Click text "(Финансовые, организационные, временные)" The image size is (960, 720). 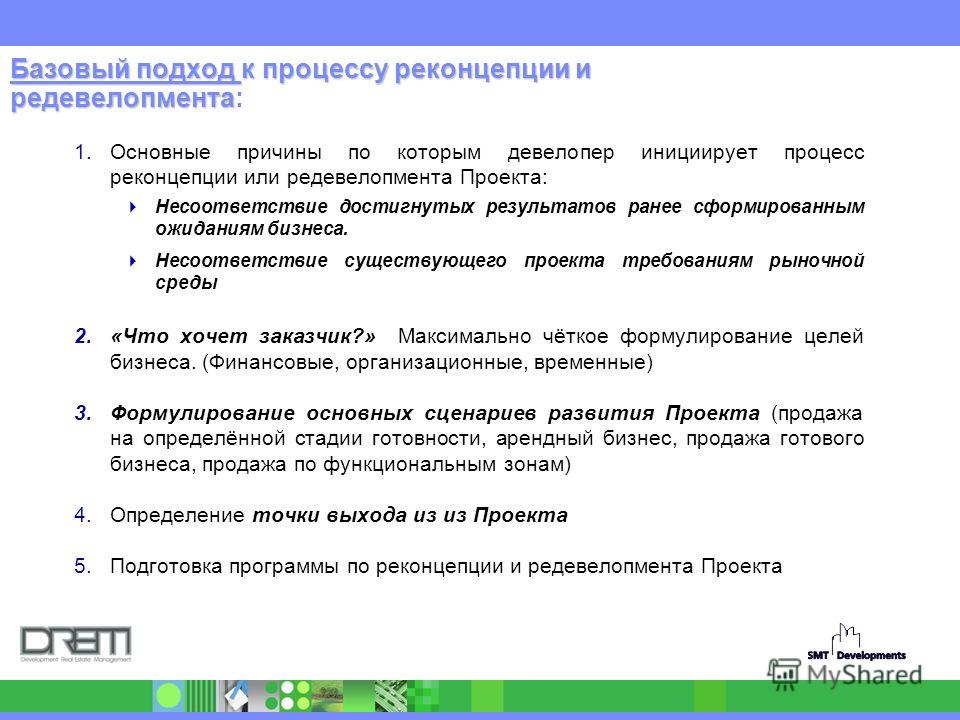pos(427,362)
